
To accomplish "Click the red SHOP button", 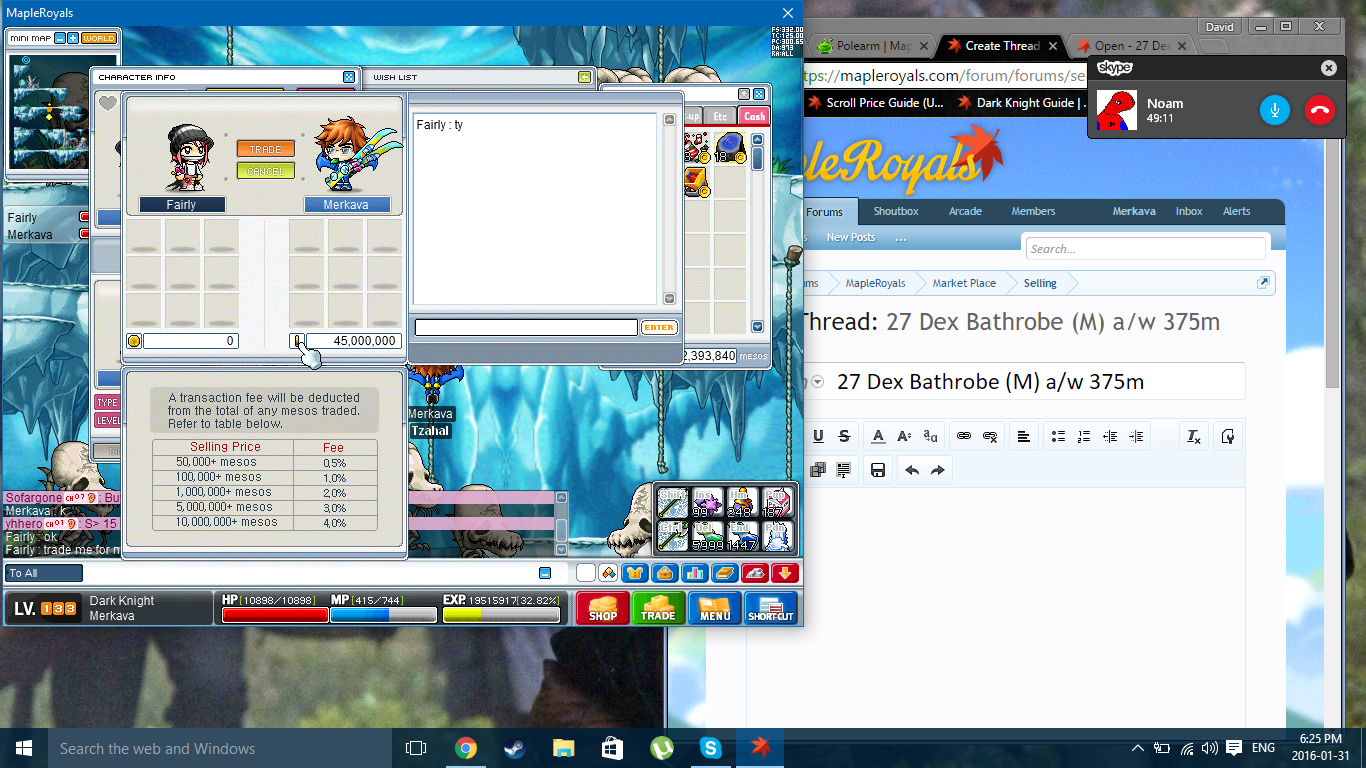I will point(603,608).
